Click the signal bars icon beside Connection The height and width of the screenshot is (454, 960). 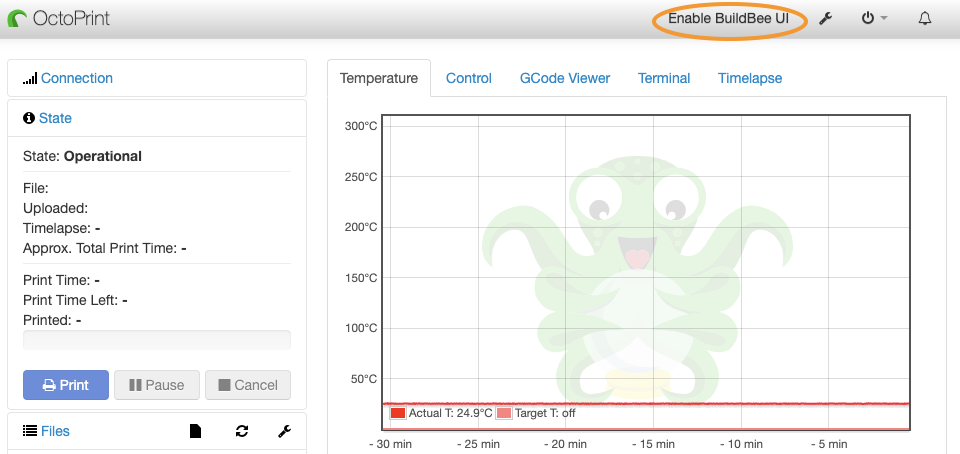(30, 79)
